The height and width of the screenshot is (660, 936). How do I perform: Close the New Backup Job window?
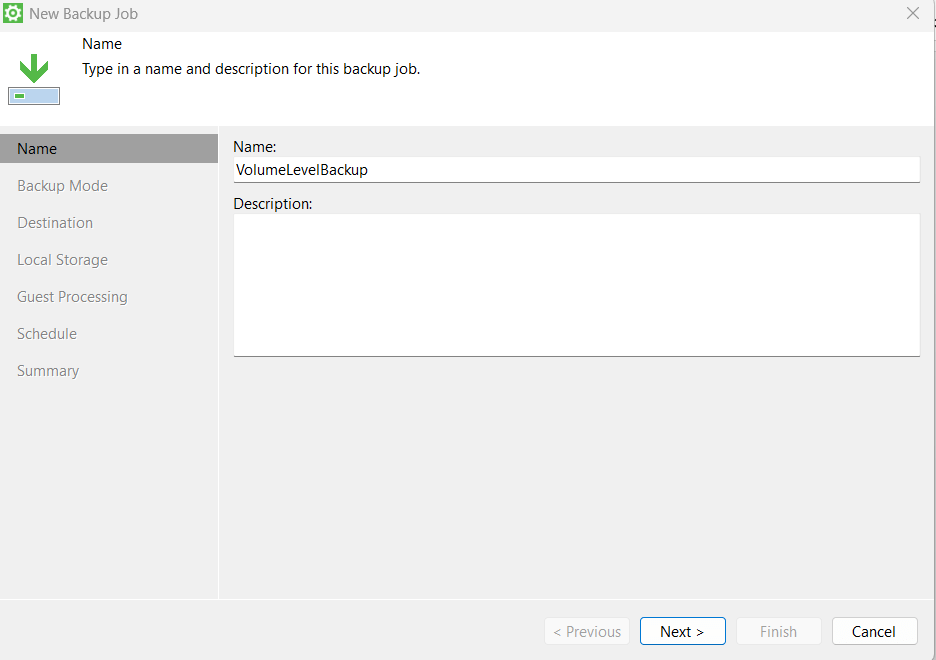(x=912, y=14)
